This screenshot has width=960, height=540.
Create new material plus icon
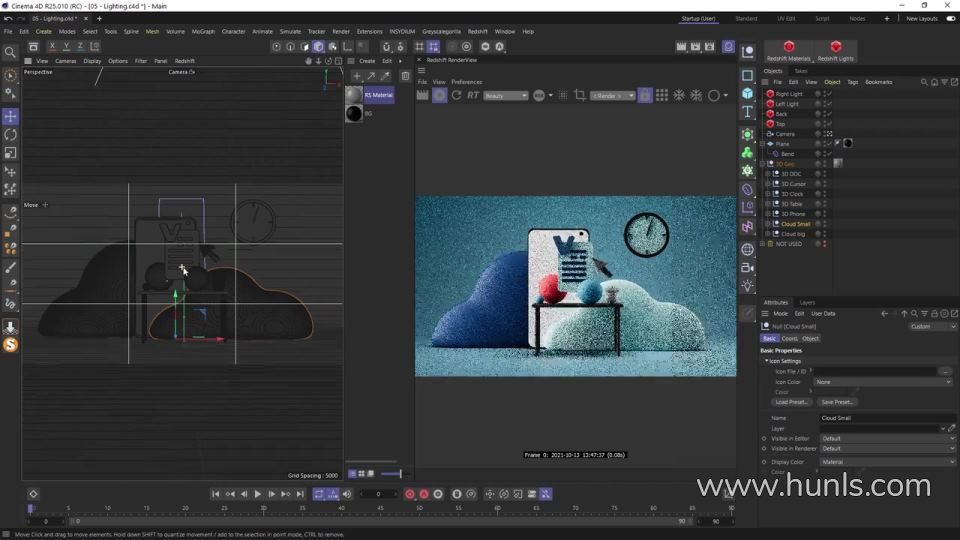pyautogui.click(x=357, y=76)
